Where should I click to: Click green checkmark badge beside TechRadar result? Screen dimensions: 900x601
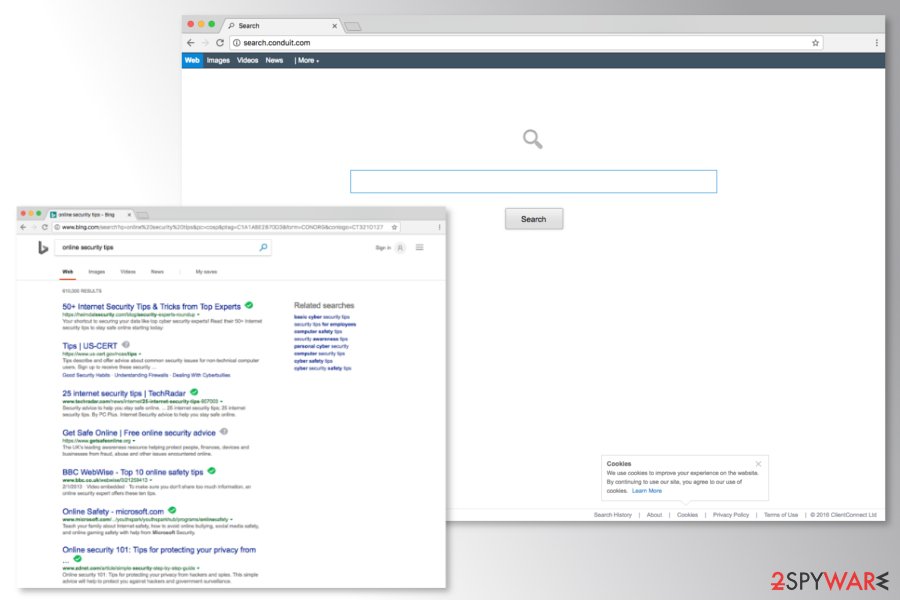pyautogui.click(x=194, y=392)
